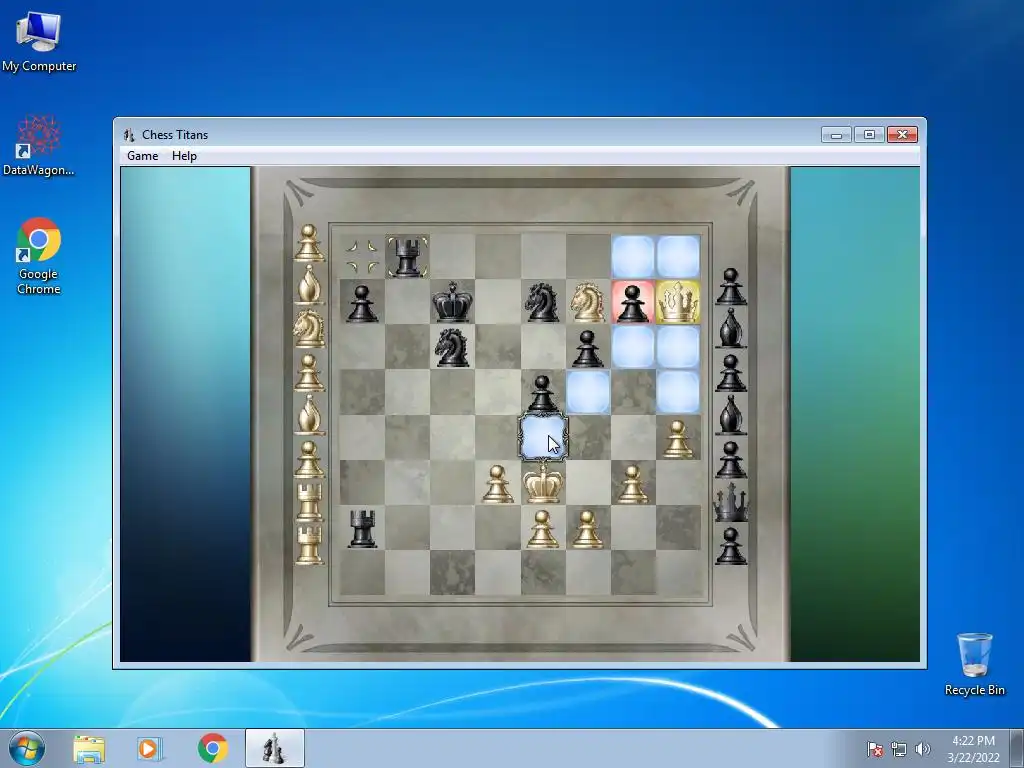
Task: Click the black pawn on f6
Action: (588, 347)
